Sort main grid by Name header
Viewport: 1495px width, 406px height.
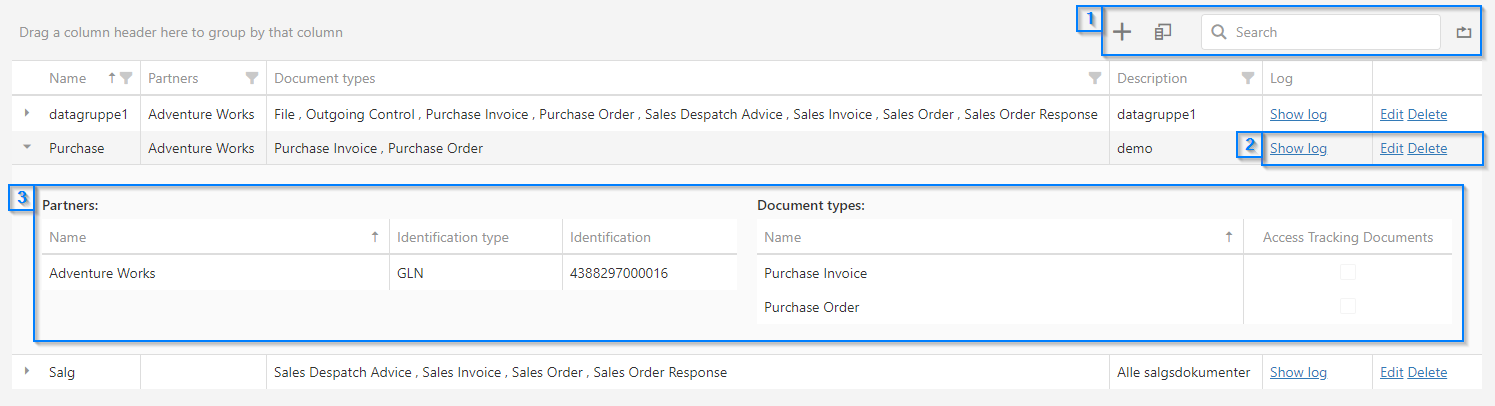(67, 78)
